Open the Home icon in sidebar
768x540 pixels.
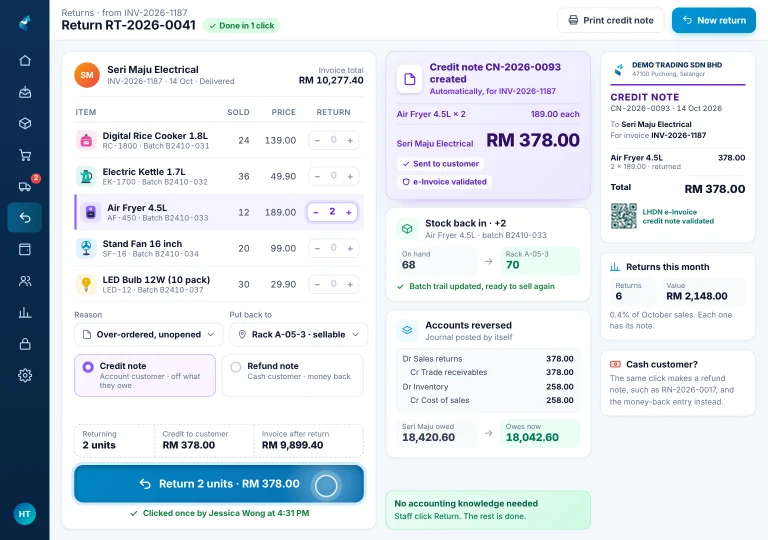(25, 61)
